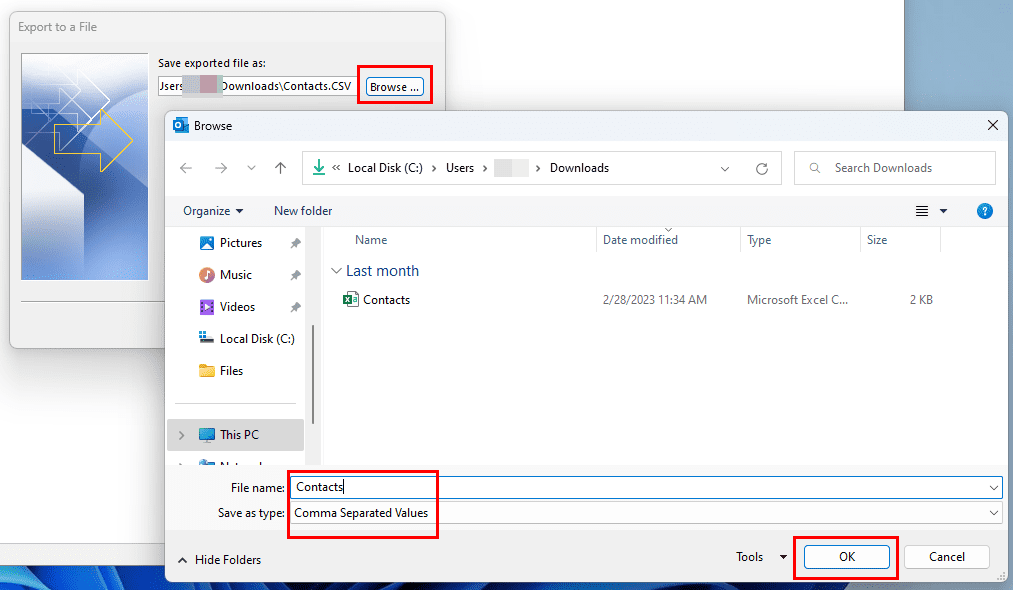The image size is (1013, 590).
Task: Click the Back navigation arrow
Action: pos(186,168)
